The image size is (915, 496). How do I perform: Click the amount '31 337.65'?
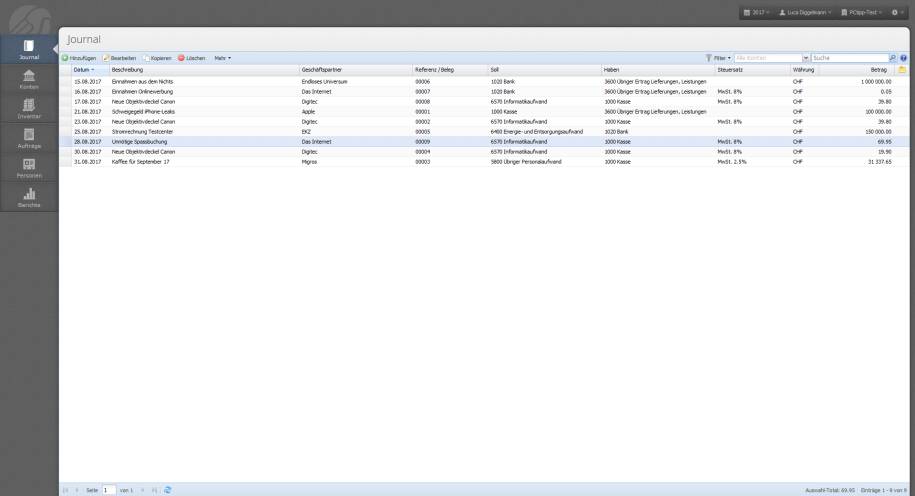pos(880,162)
